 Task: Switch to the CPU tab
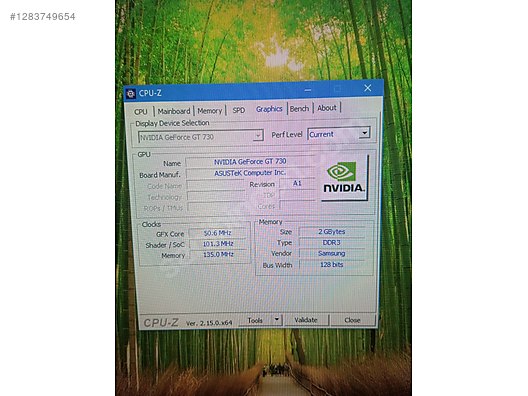(141, 112)
